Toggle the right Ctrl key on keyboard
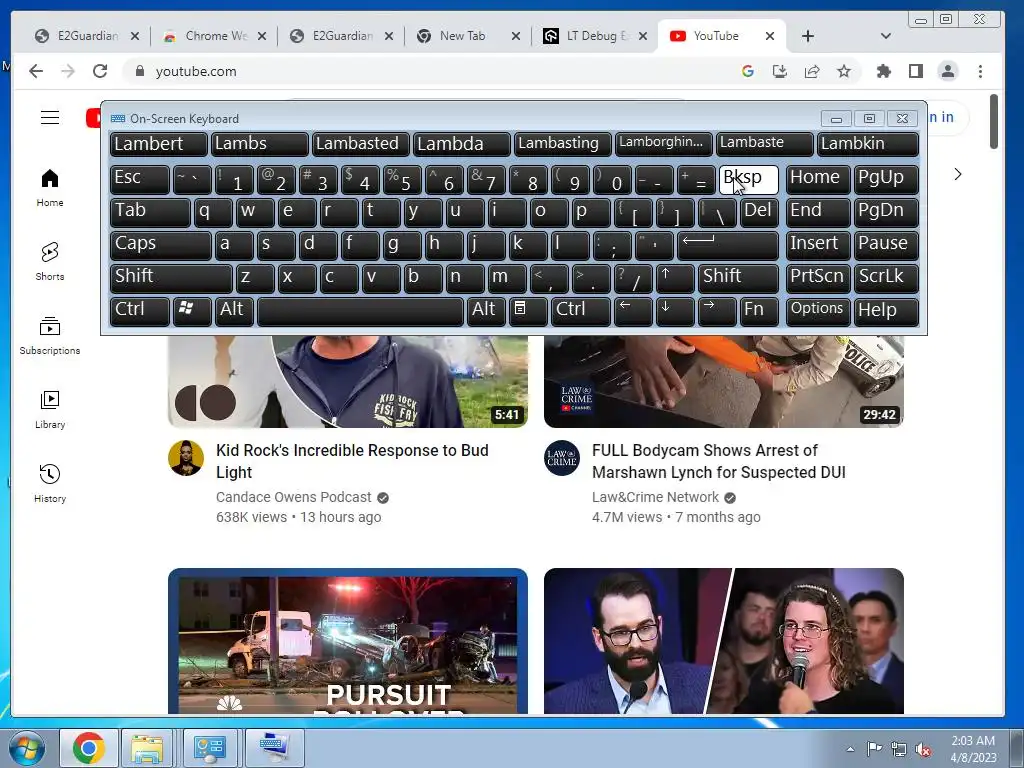Screen dimensions: 1024x768 tap(581, 312)
